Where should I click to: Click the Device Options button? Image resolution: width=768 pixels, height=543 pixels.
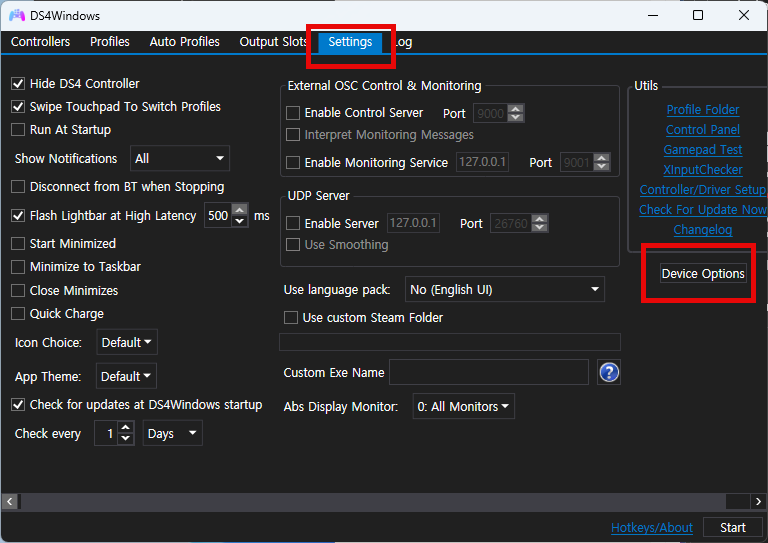point(703,273)
